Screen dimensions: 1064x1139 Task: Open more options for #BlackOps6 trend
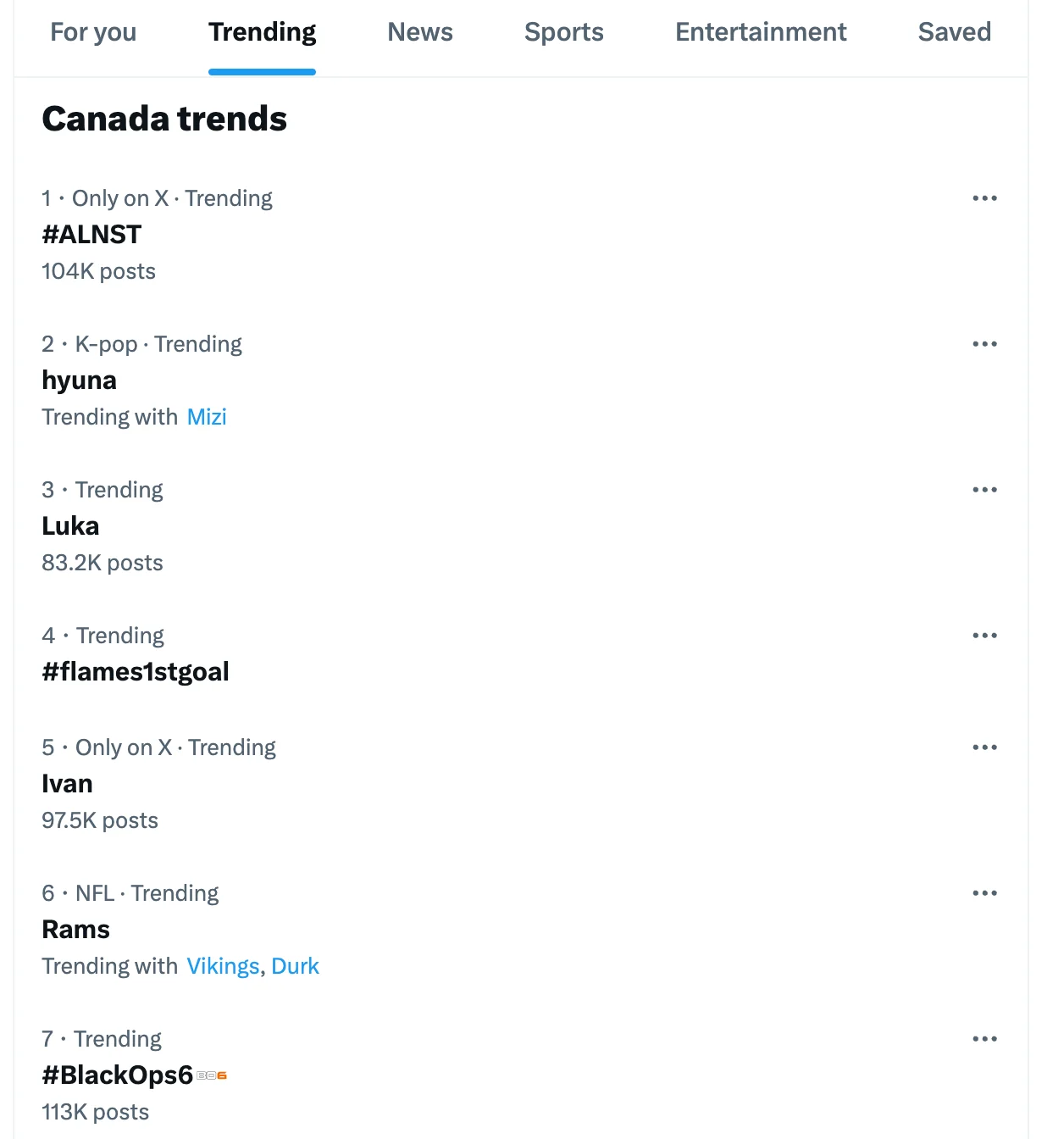pos(984,1039)
